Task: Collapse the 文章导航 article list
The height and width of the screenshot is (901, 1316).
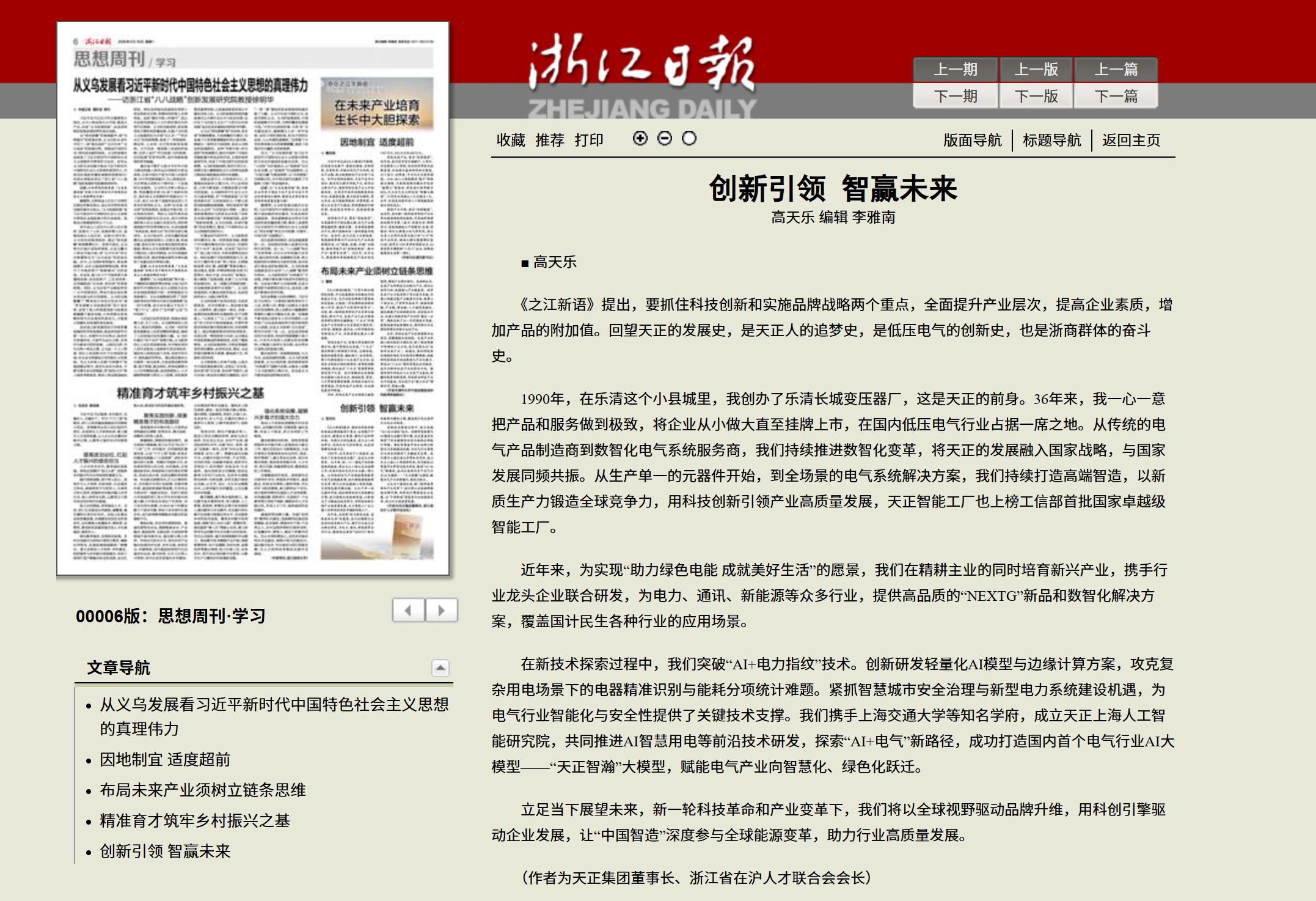Action: (x=440, y=668)
